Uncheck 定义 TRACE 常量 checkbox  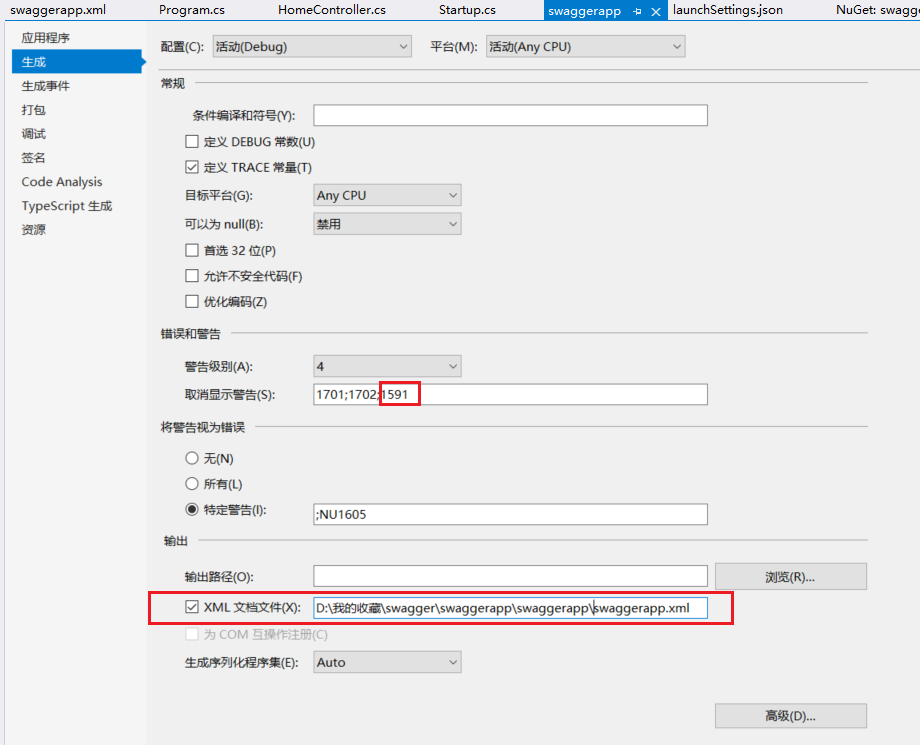pyautogui.click(x=192, y=167)
